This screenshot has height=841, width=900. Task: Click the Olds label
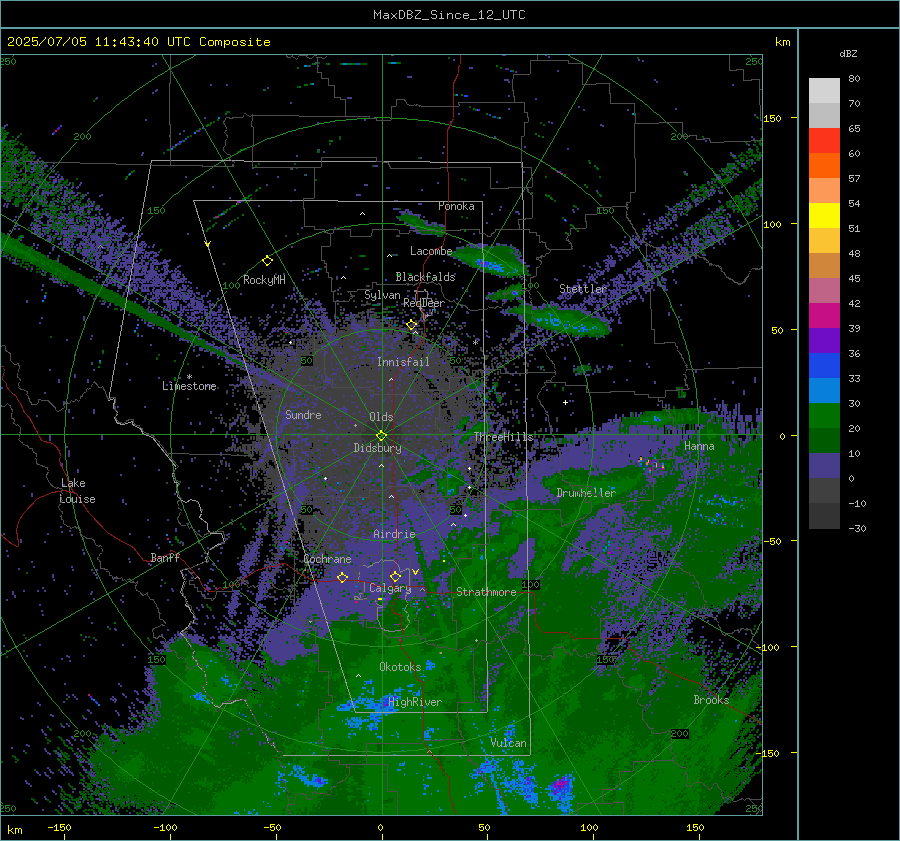click(x=381, y=417)
